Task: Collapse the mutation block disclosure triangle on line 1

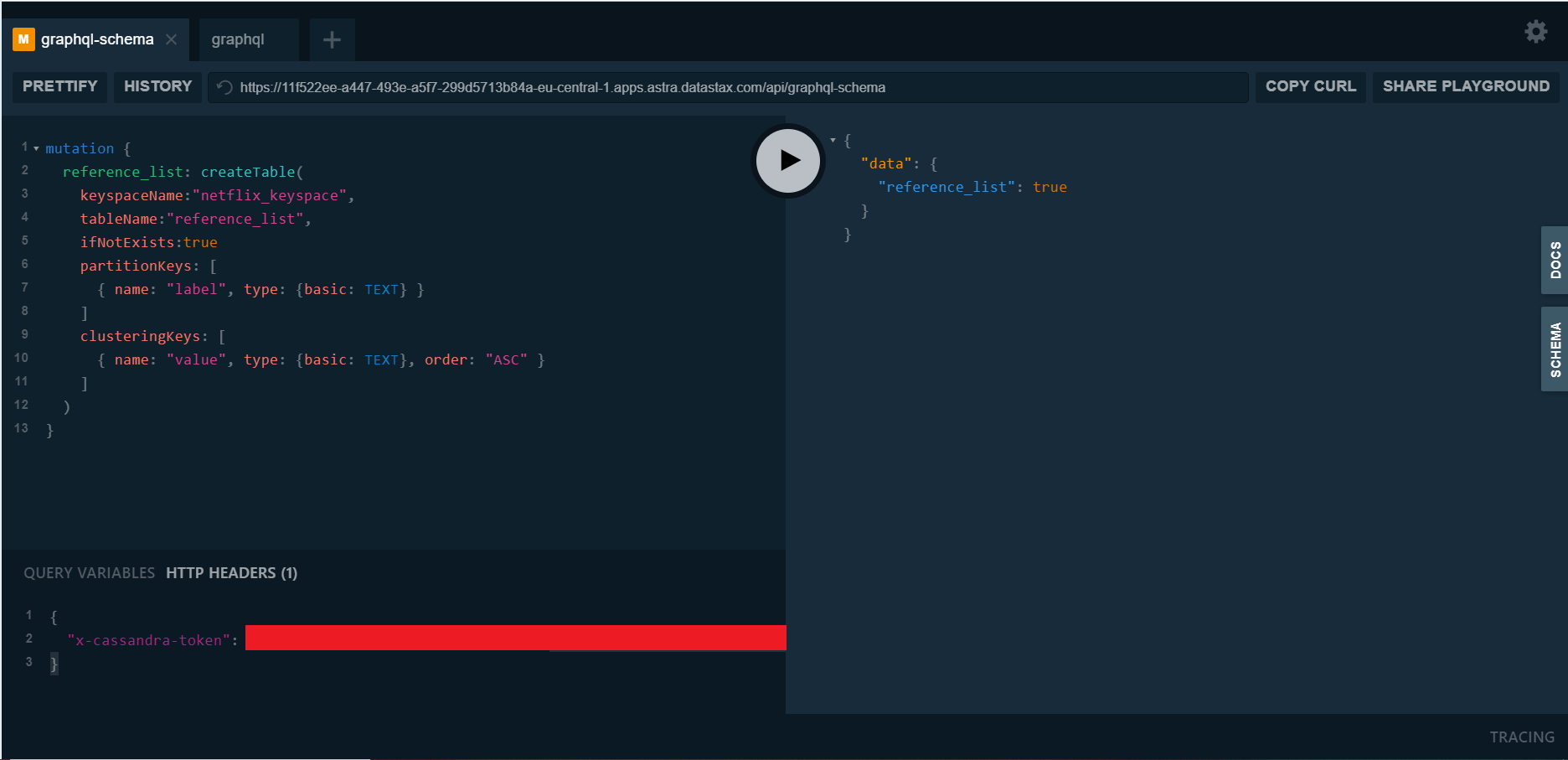Action: [35, 147]
